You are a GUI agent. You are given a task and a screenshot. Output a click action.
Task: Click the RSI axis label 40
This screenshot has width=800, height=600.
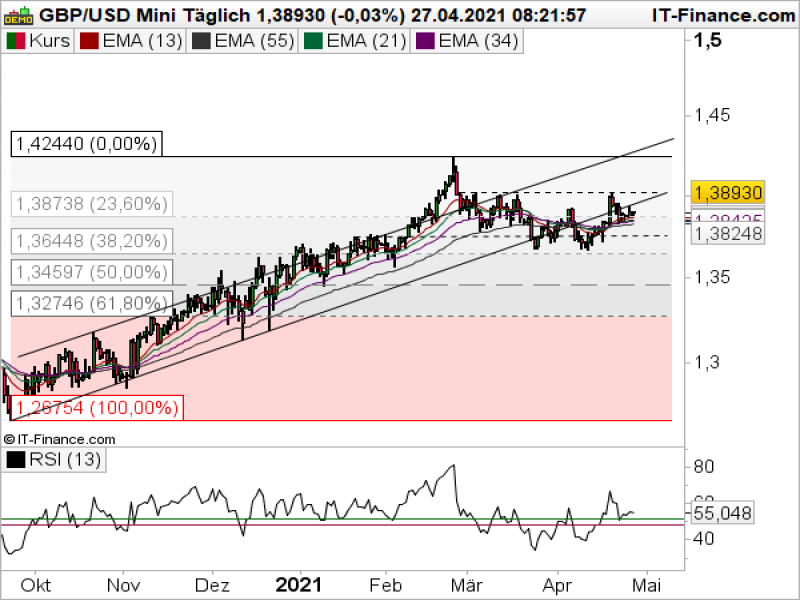(x=704, y=539)
